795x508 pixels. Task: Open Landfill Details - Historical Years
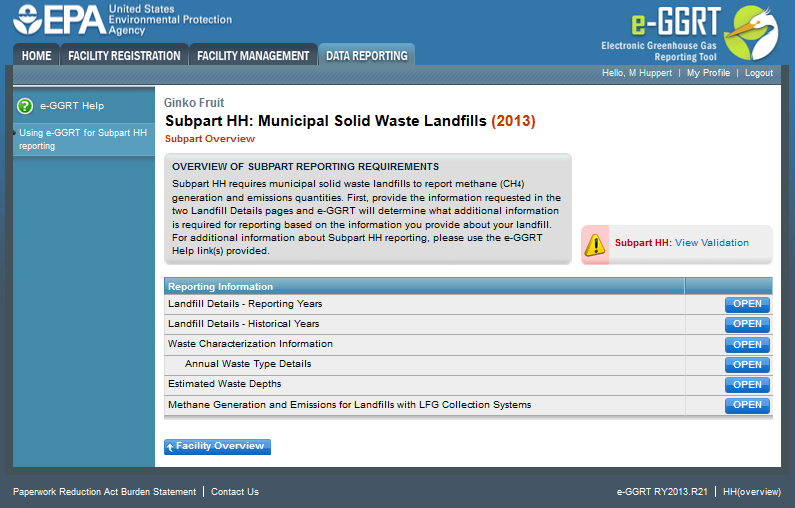[x=747, y=324]
